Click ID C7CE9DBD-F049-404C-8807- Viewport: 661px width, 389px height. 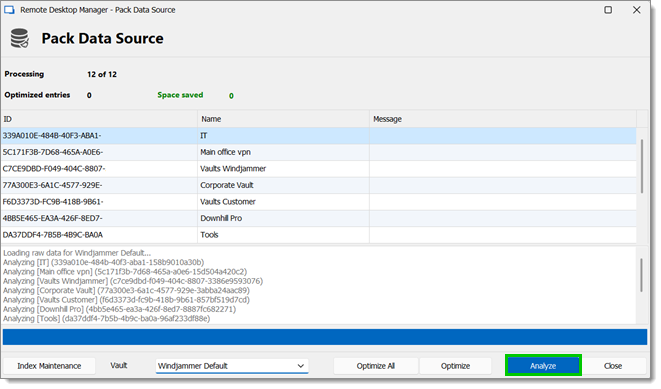pos(54,169)
